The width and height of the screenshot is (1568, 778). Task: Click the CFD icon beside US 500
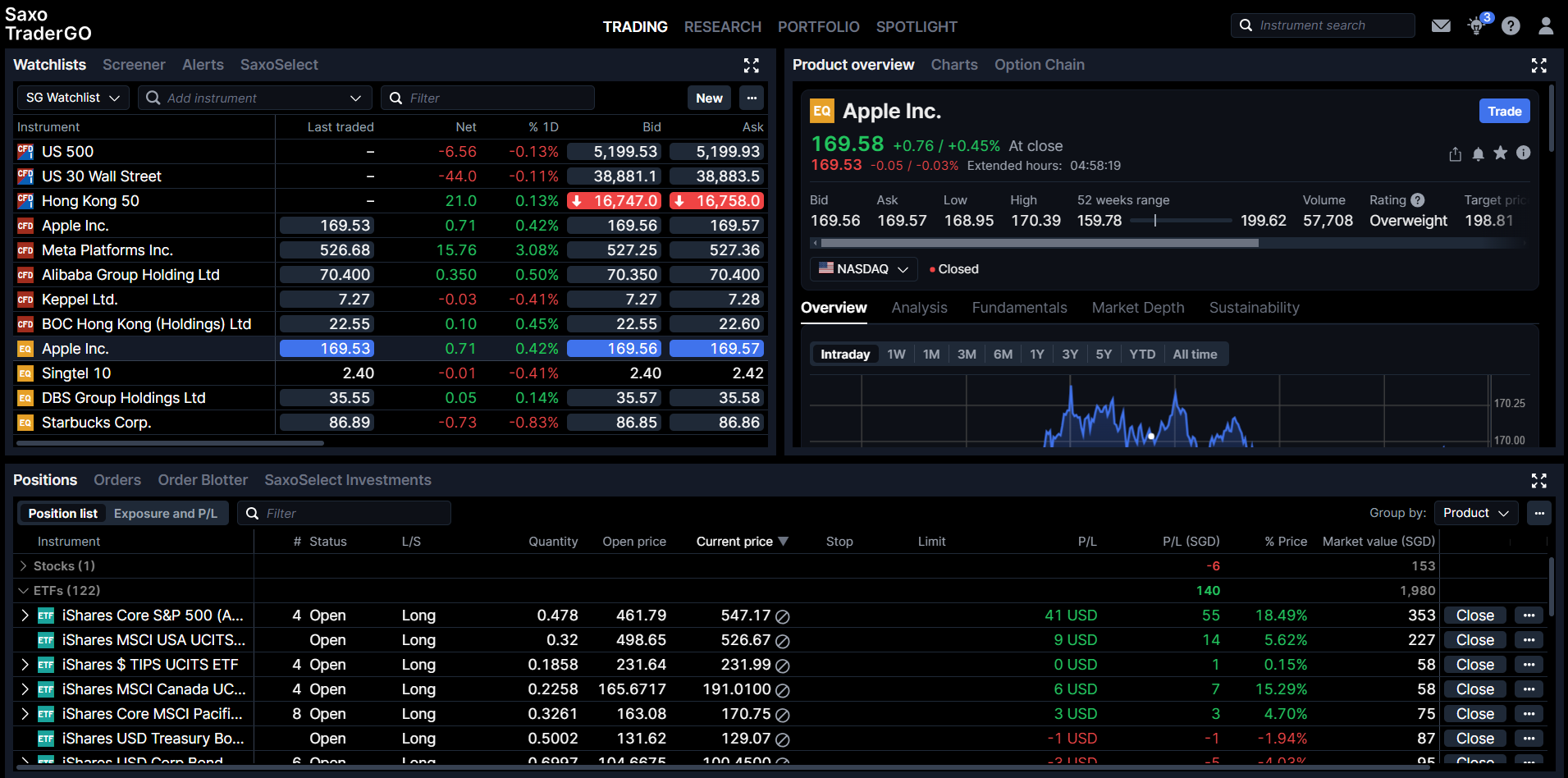coord(25,152)
